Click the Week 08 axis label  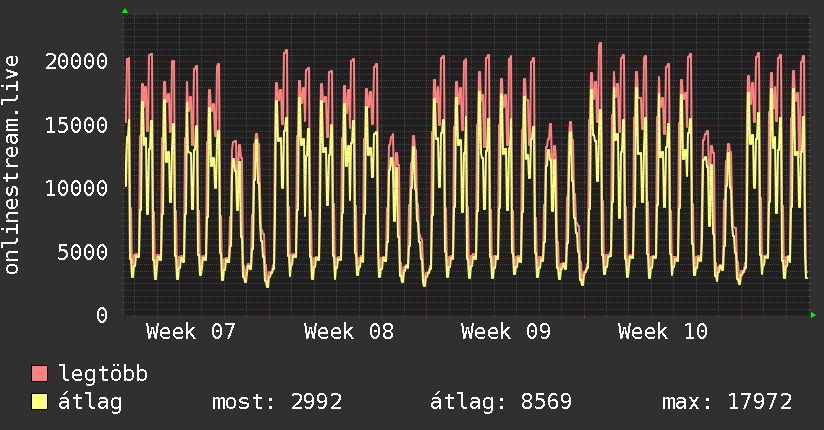[348, 332]
